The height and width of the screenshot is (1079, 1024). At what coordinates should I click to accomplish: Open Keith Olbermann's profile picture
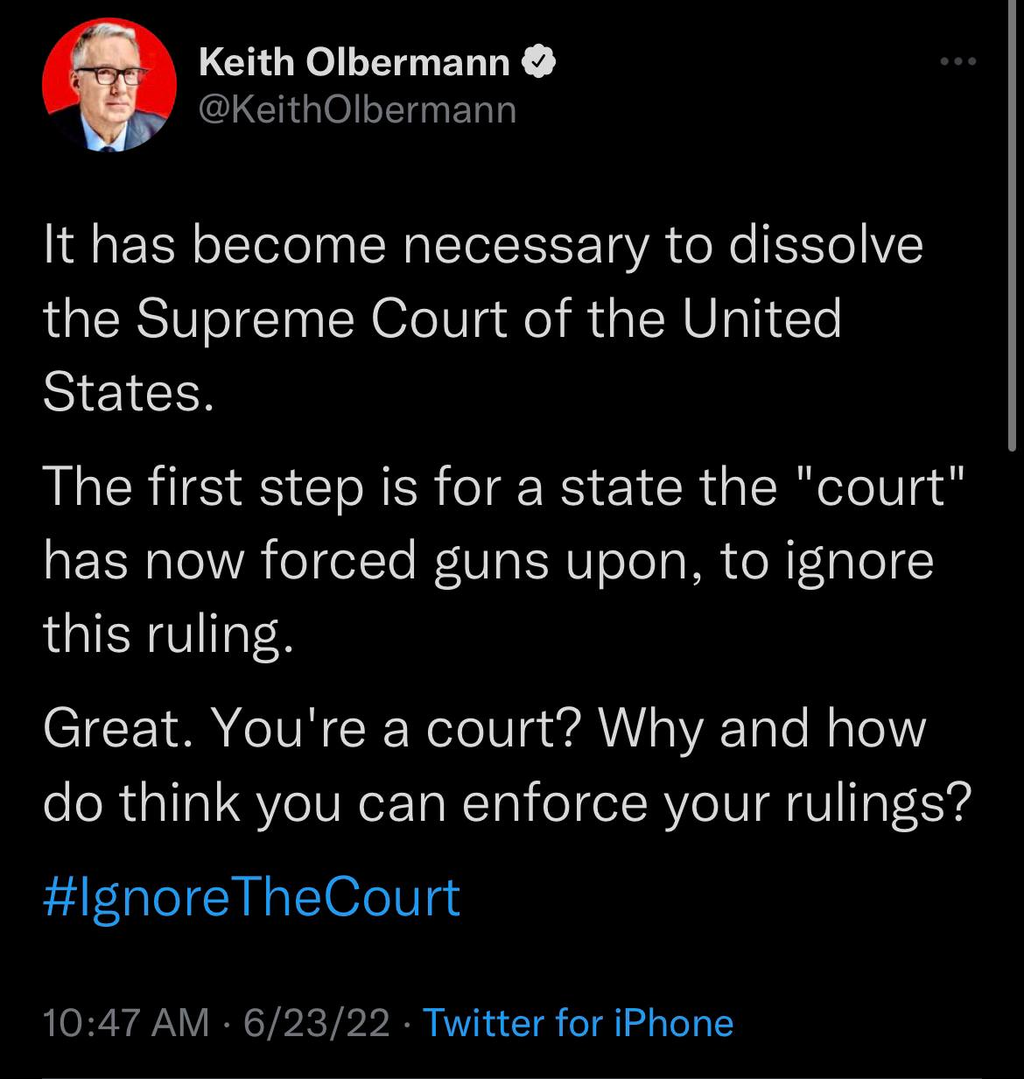pyautogui.click(x=109, y=84)
